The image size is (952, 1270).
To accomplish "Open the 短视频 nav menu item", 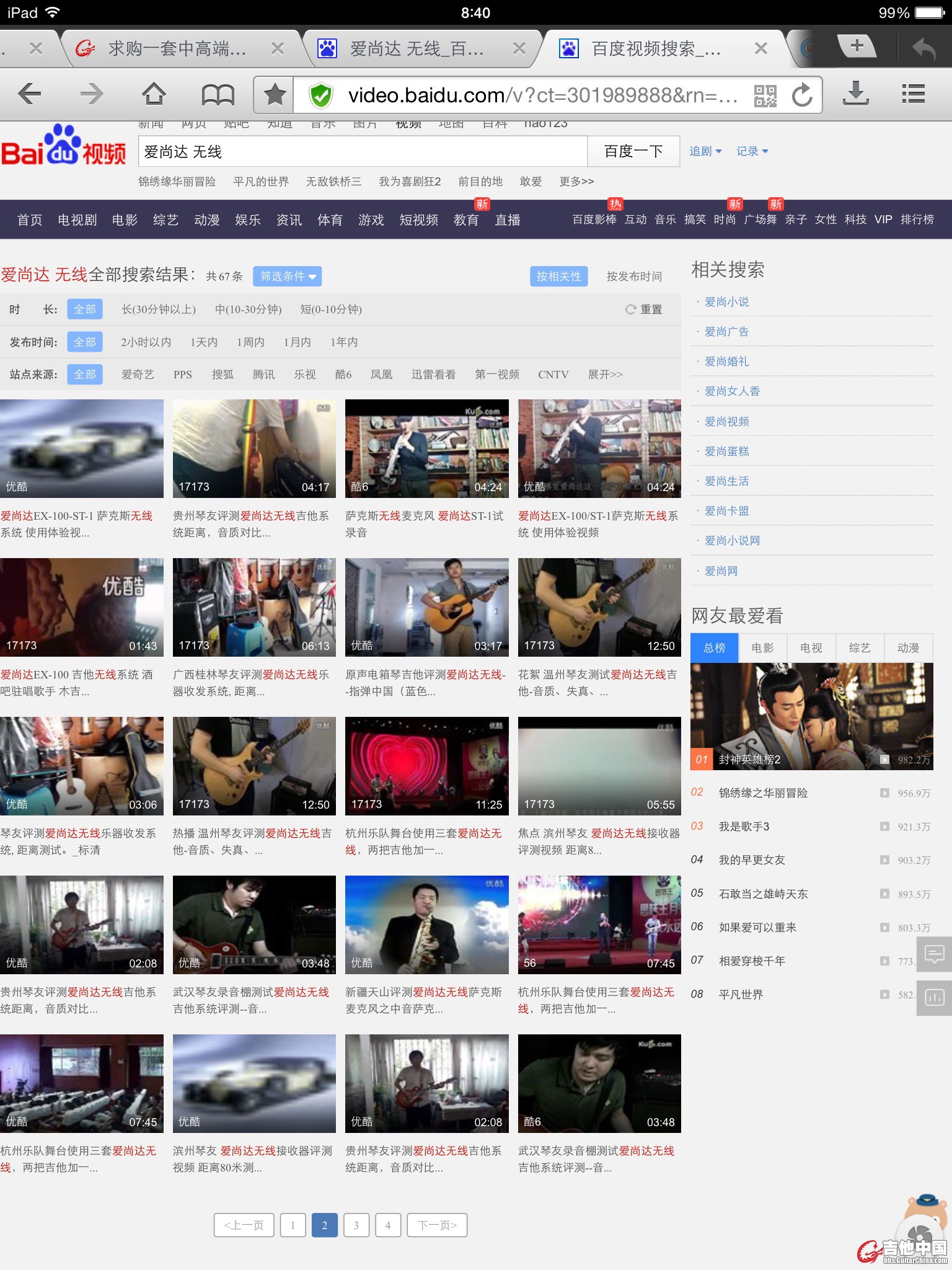I will (x=418, y=220).
